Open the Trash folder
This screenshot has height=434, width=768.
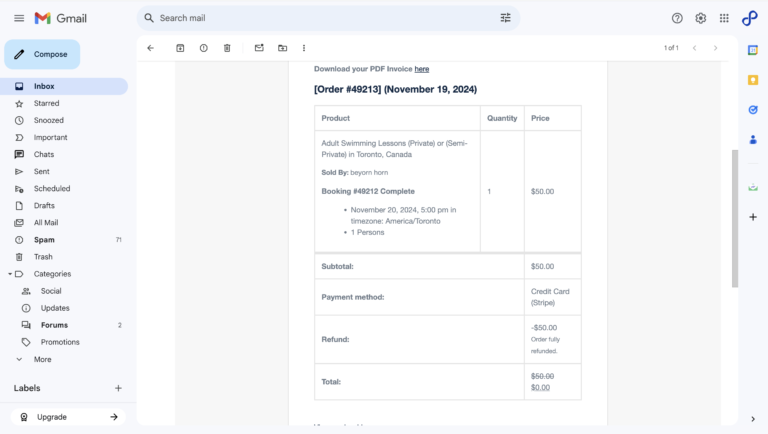[64, 257]
